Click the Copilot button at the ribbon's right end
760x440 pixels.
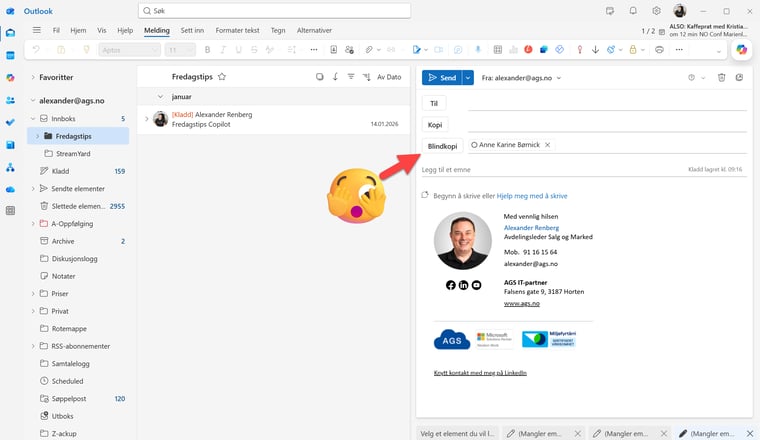tap(742, 49)
